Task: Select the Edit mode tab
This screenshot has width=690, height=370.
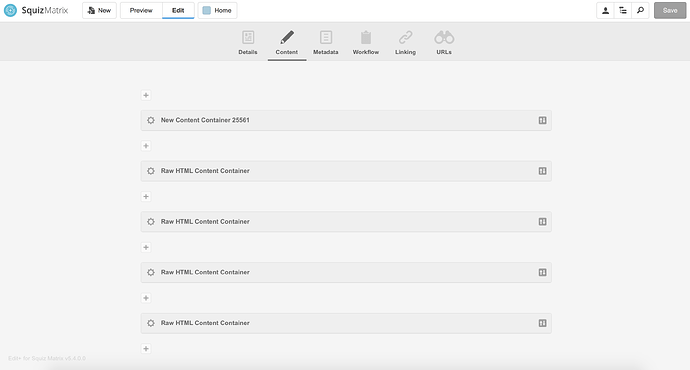Action: click(x=178, y=11)
